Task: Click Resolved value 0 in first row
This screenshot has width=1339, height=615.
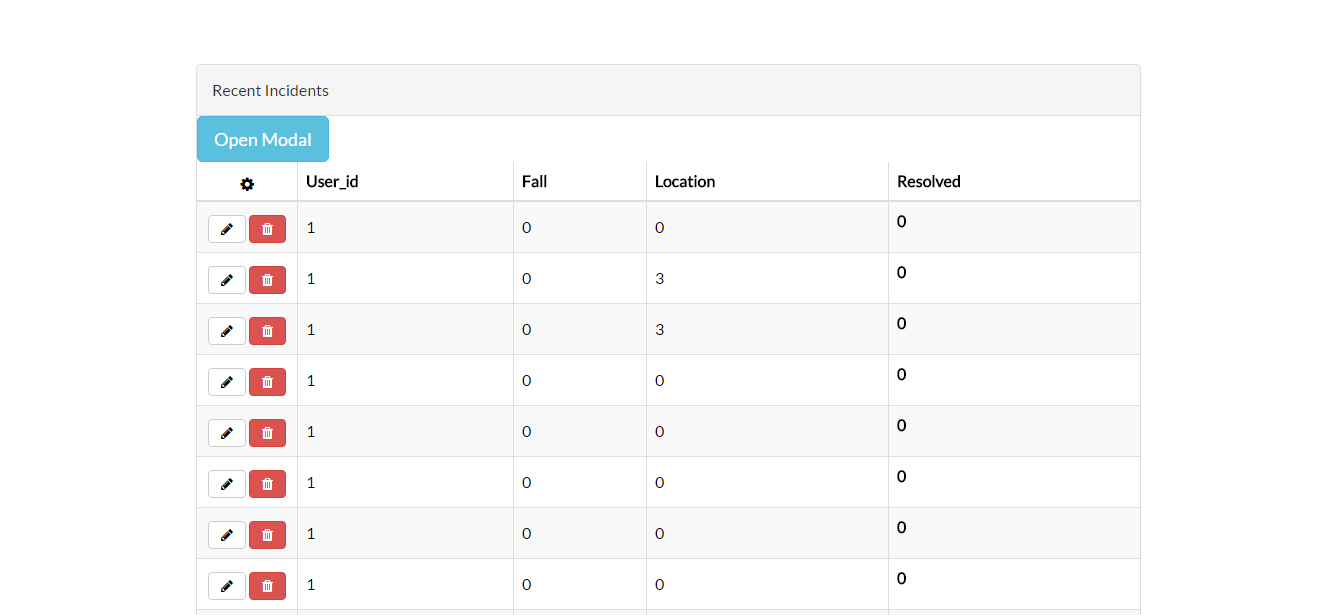Action: pos(901,221)
